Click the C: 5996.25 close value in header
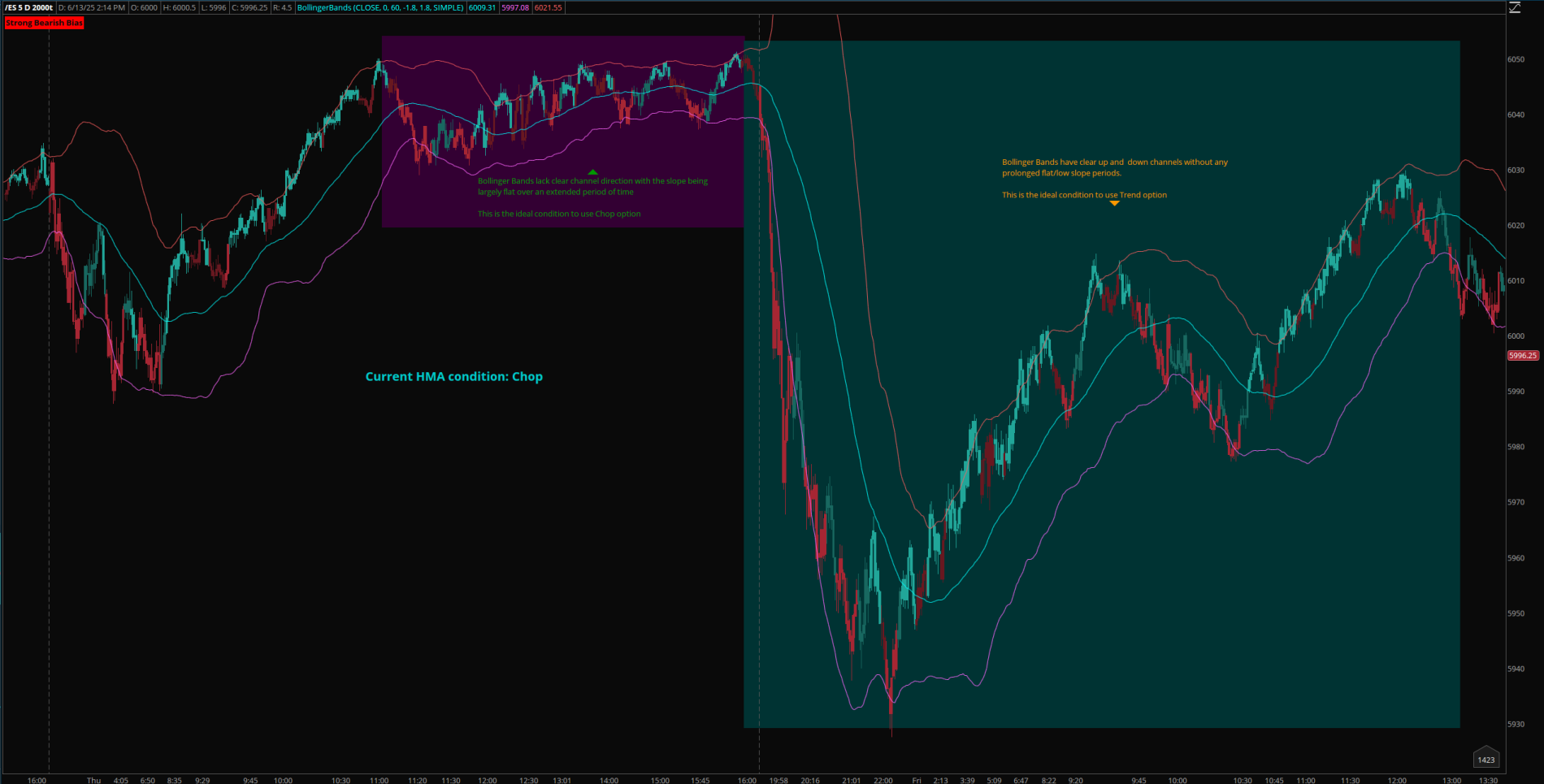Image resolution: width=1544 pixels, height=784 pixels. pos(249,7)
